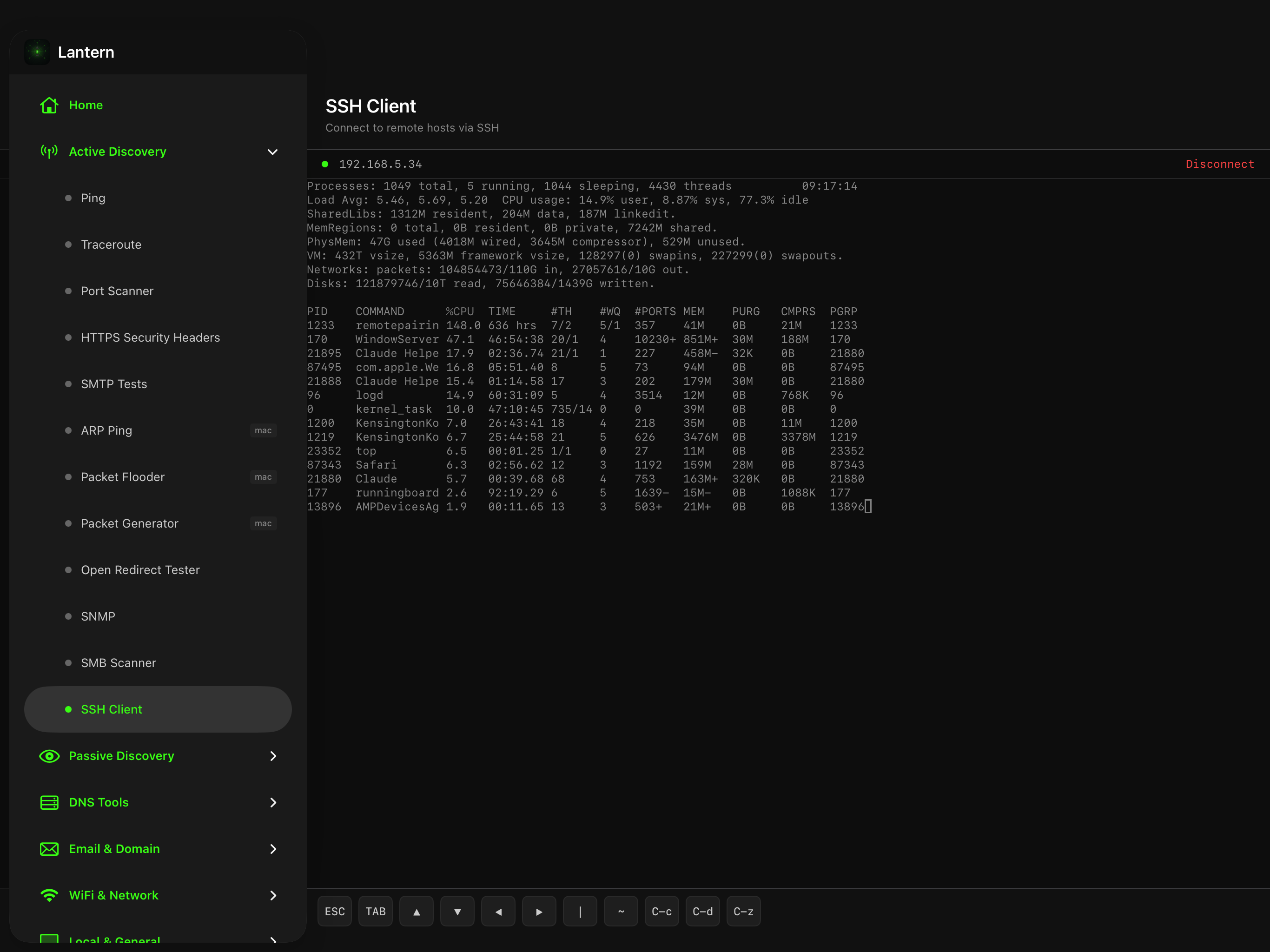Viewport: 1270px width, 952px height.
Task: Select the Active Discovery antenna icon
Action: point(49,152)
